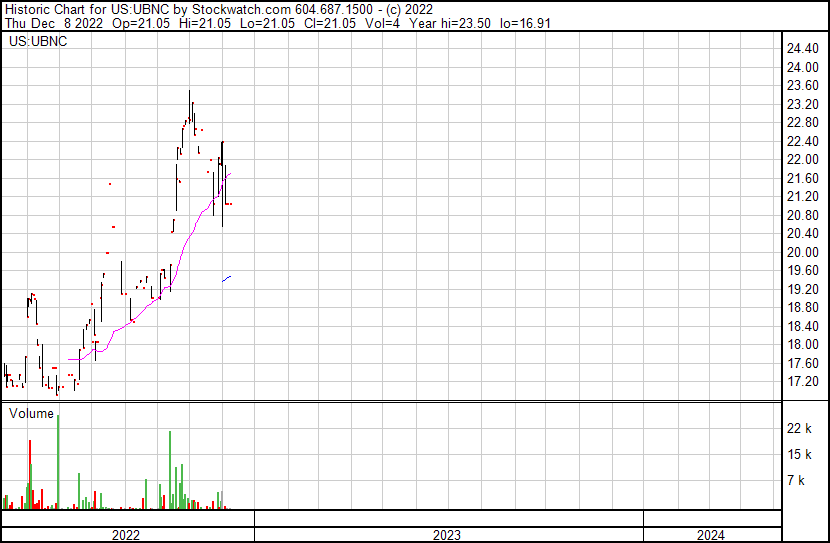Click the 'Hi=21.05' high value in header
The image size is (830, 543).
[x=205, y=23]
